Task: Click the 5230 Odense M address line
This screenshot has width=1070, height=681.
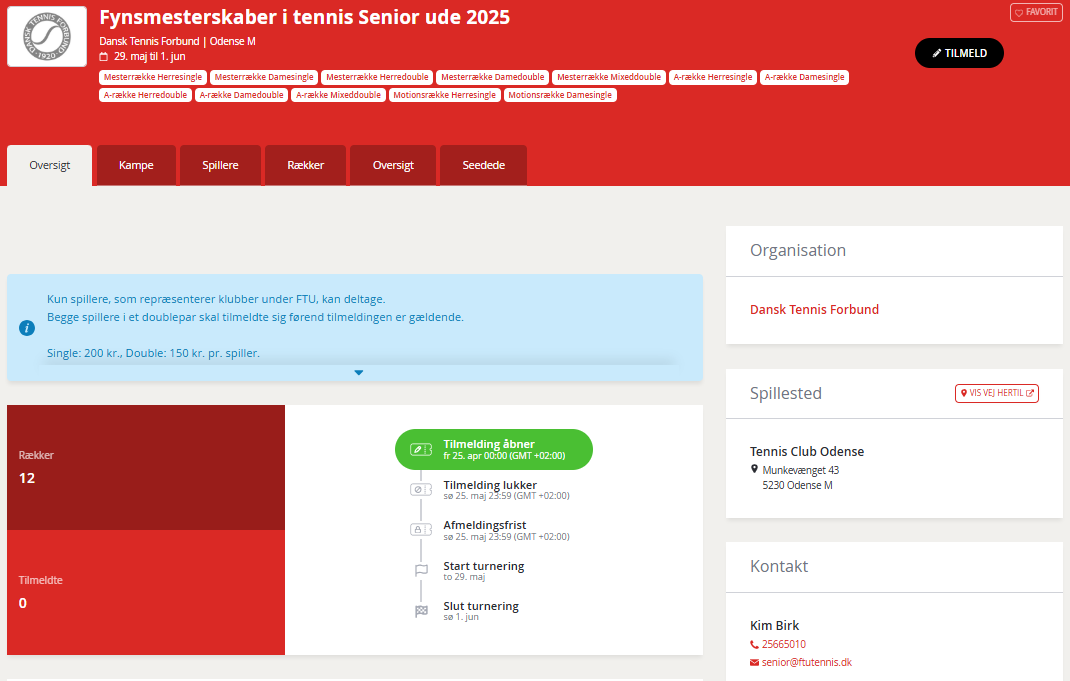Action: coord(797,485)
